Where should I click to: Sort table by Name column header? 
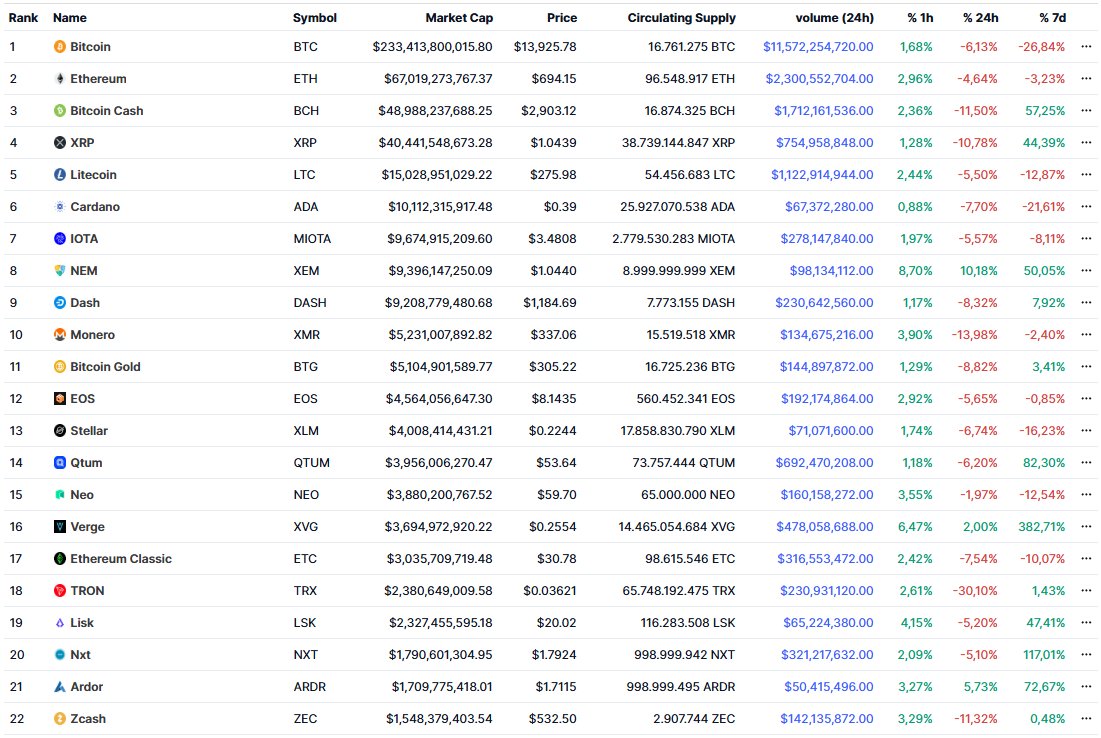[x=70, y=18]
